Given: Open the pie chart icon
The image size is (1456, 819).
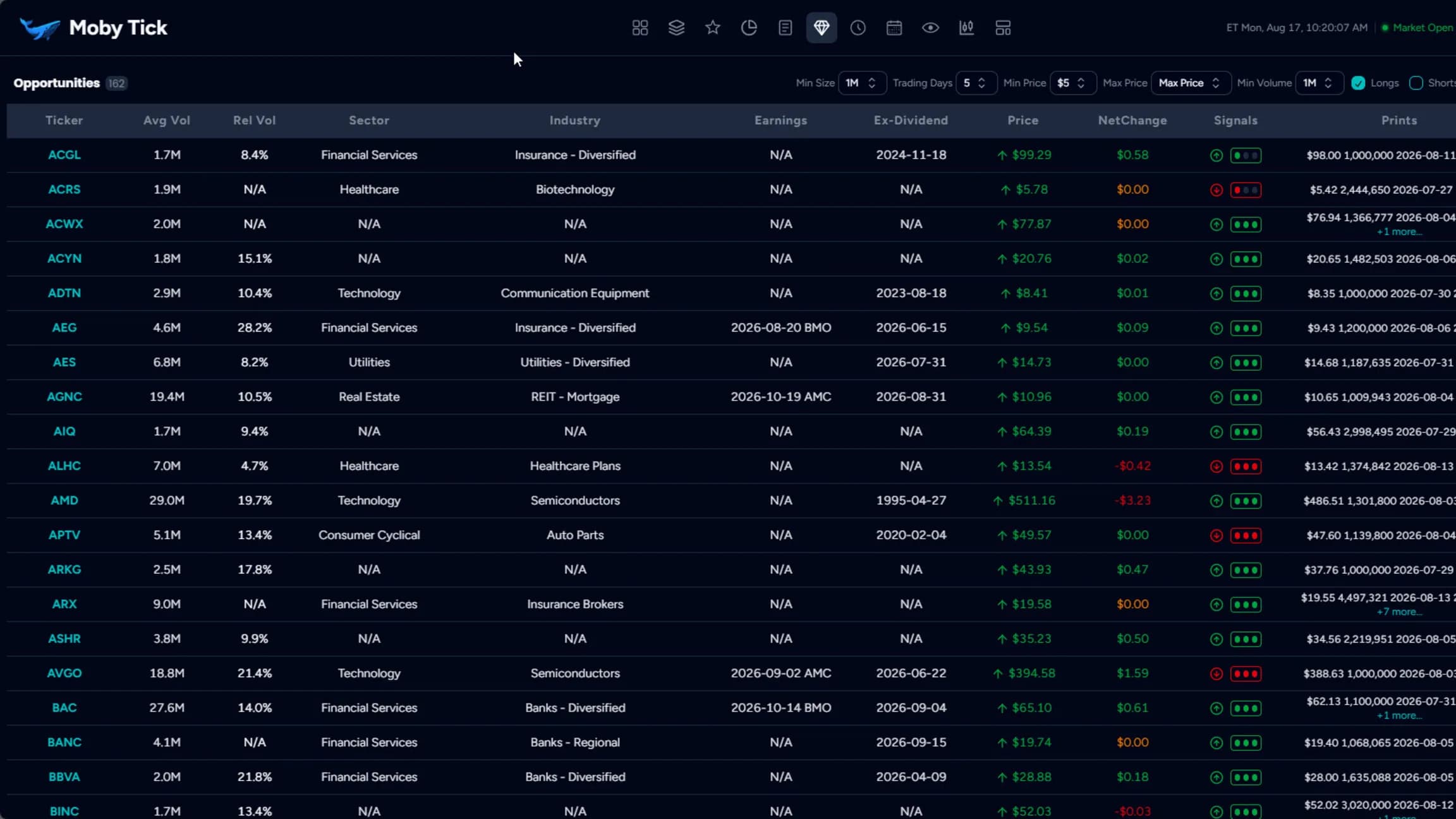Looking at the screenshot, I should pos(749,28).
